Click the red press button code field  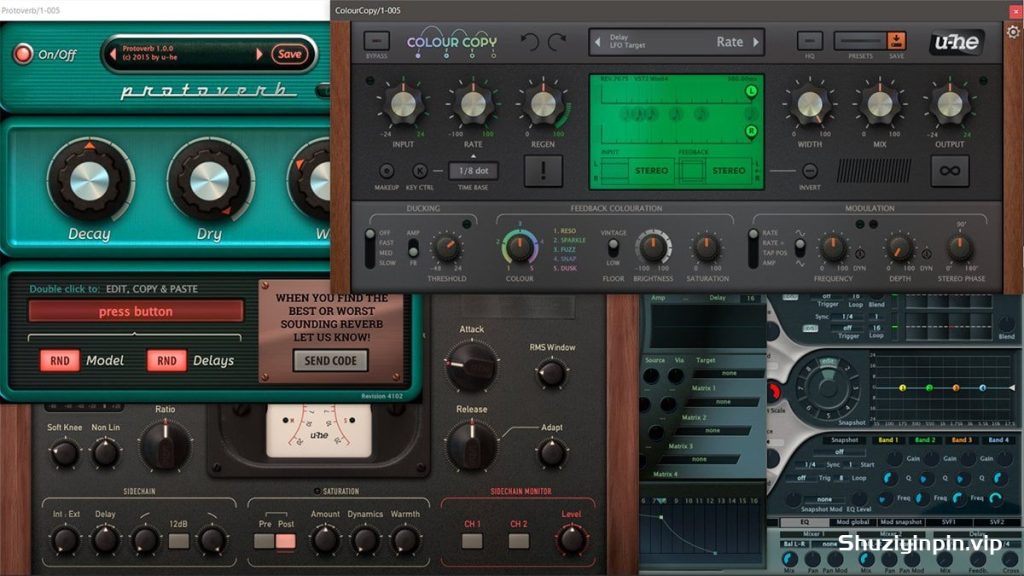[136, 312]
